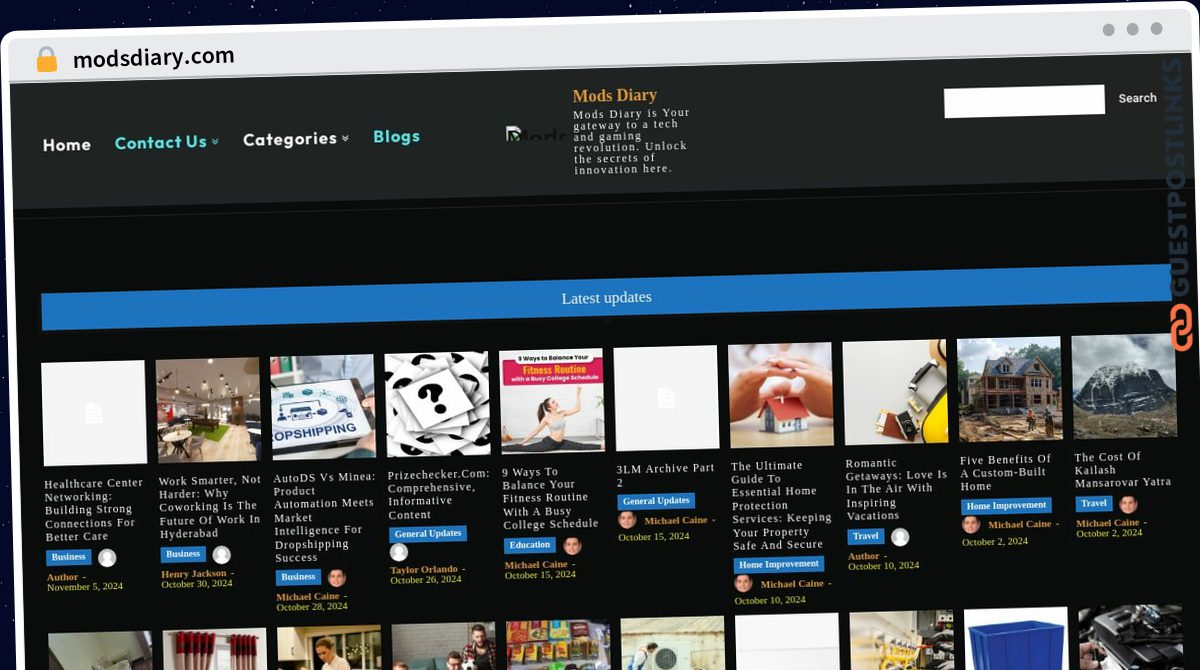Click author avatar under Prizechecker.Com article

click(x=399, y=552)
